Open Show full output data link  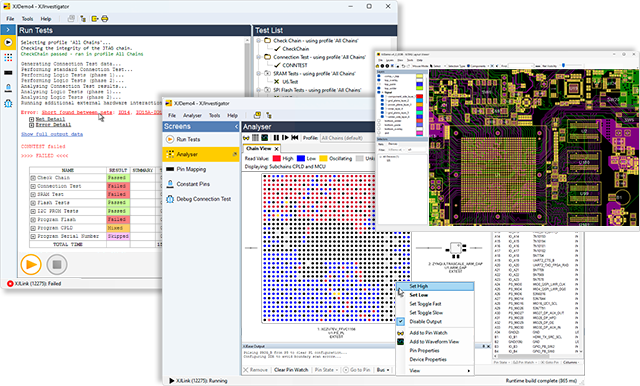coord(52,134)
